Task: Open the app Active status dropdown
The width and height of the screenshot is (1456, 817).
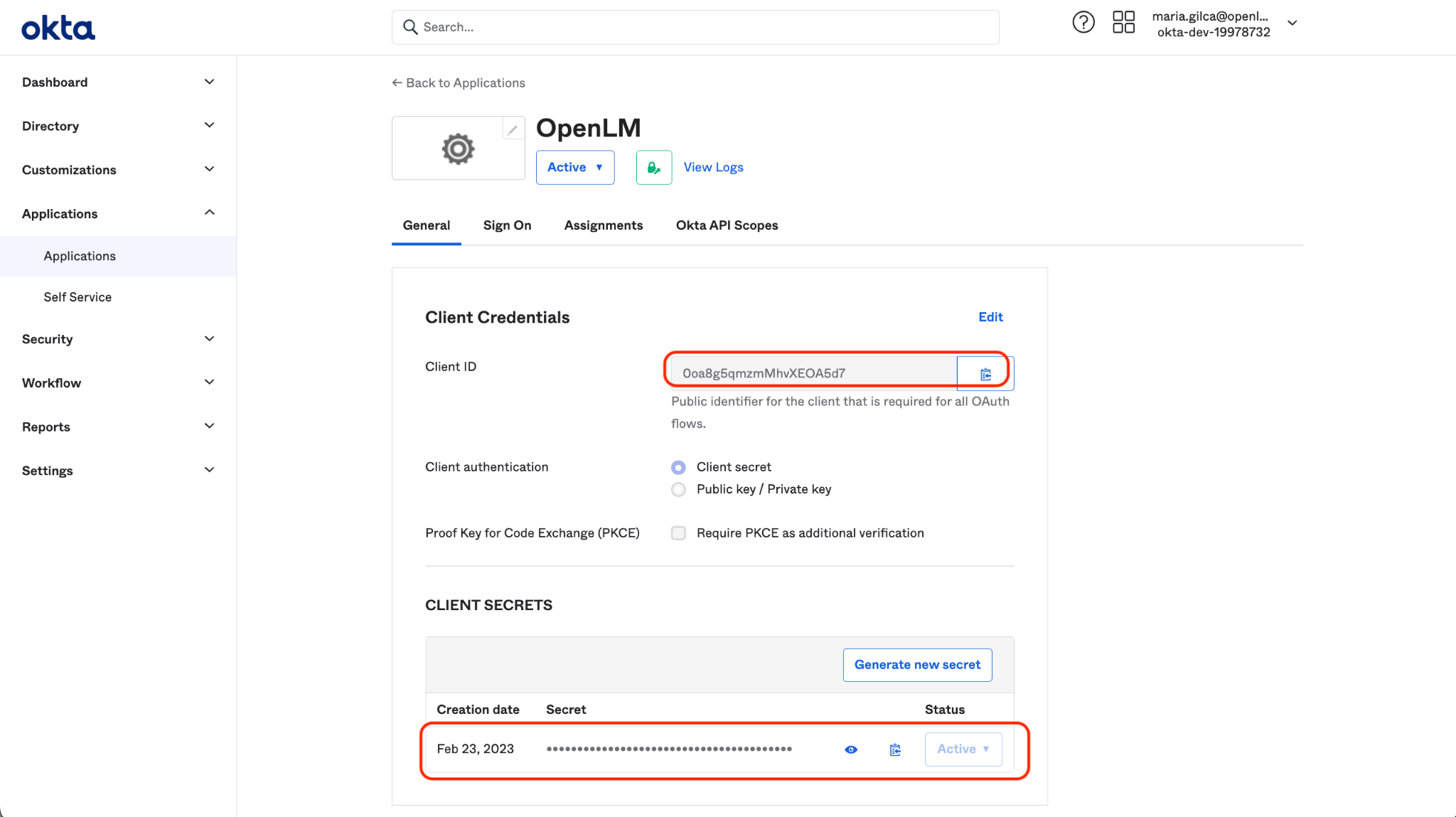Action: click(x=574, y=168)
